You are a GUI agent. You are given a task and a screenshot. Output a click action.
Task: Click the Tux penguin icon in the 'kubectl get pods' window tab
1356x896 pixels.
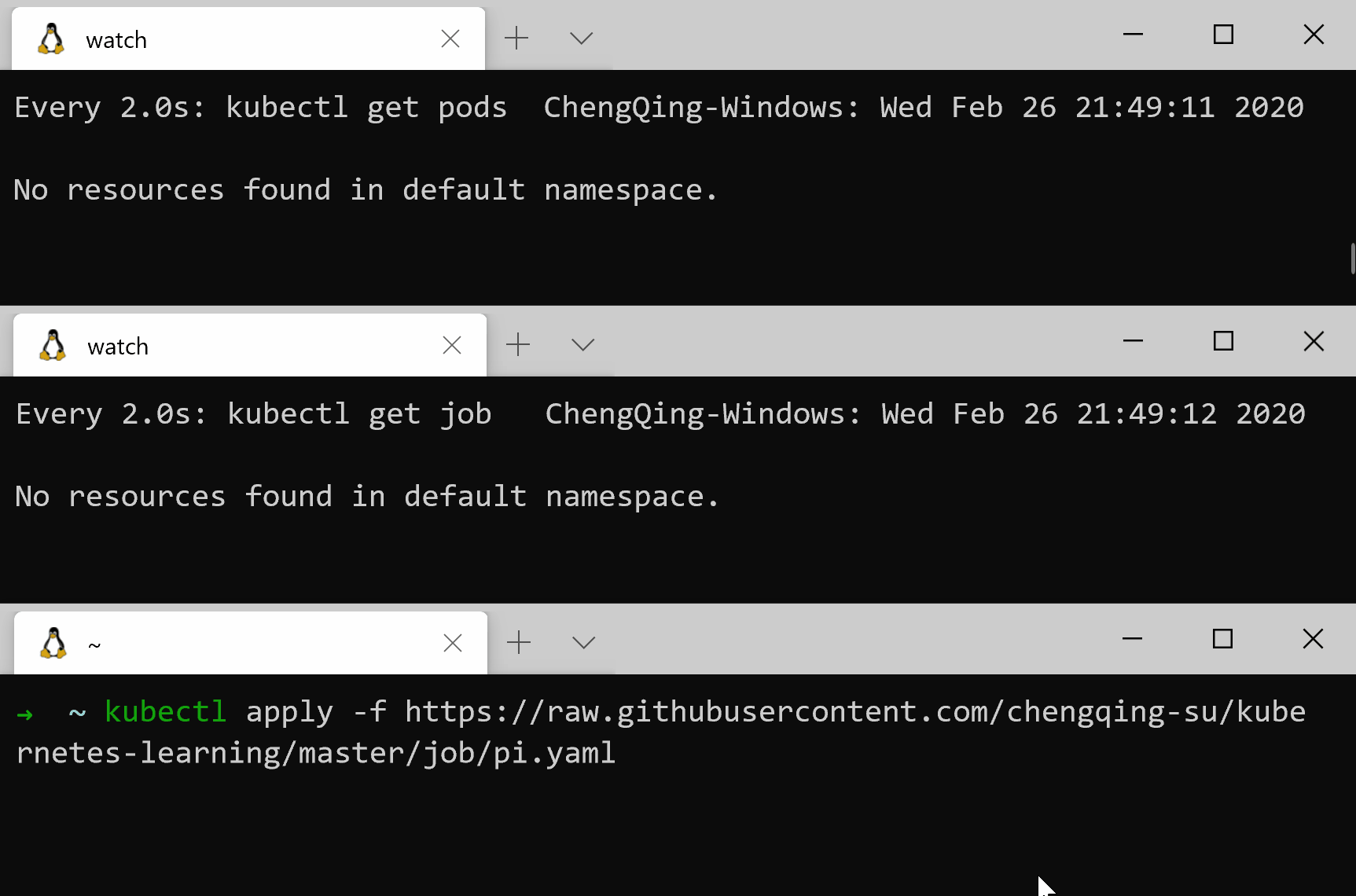pos(51,39)
